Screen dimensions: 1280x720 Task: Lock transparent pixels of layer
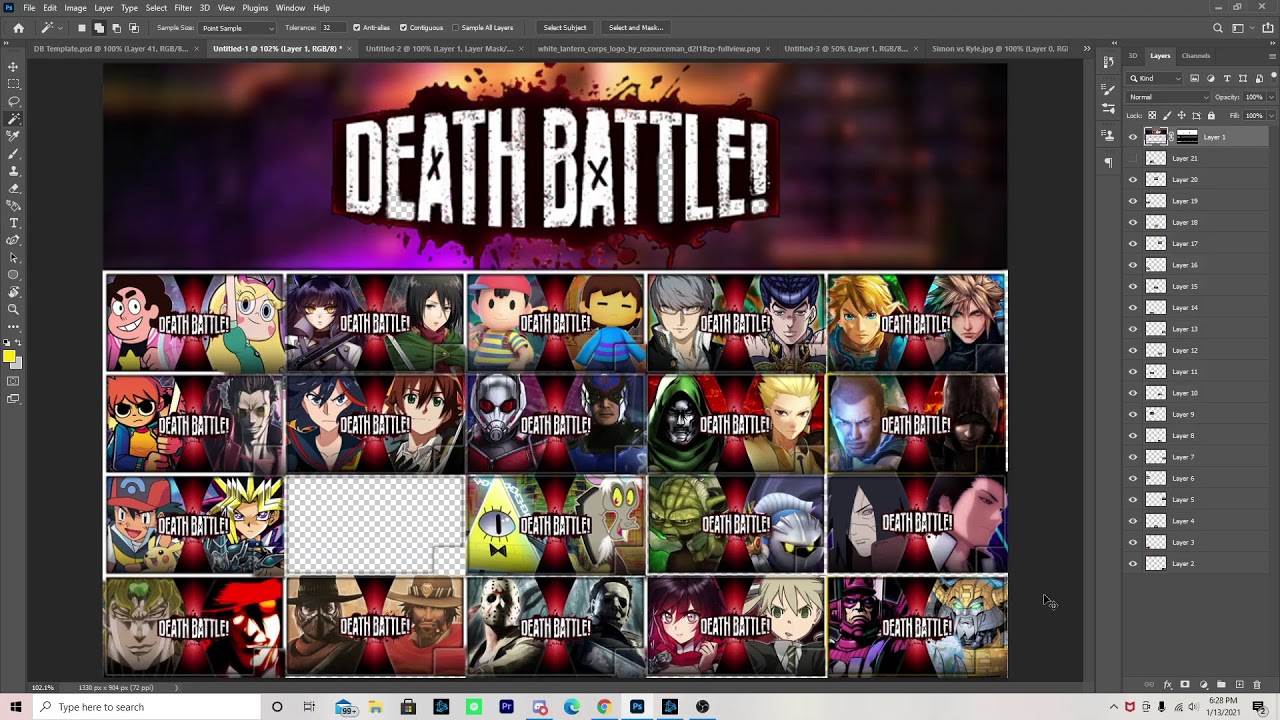pos(1152,116)
